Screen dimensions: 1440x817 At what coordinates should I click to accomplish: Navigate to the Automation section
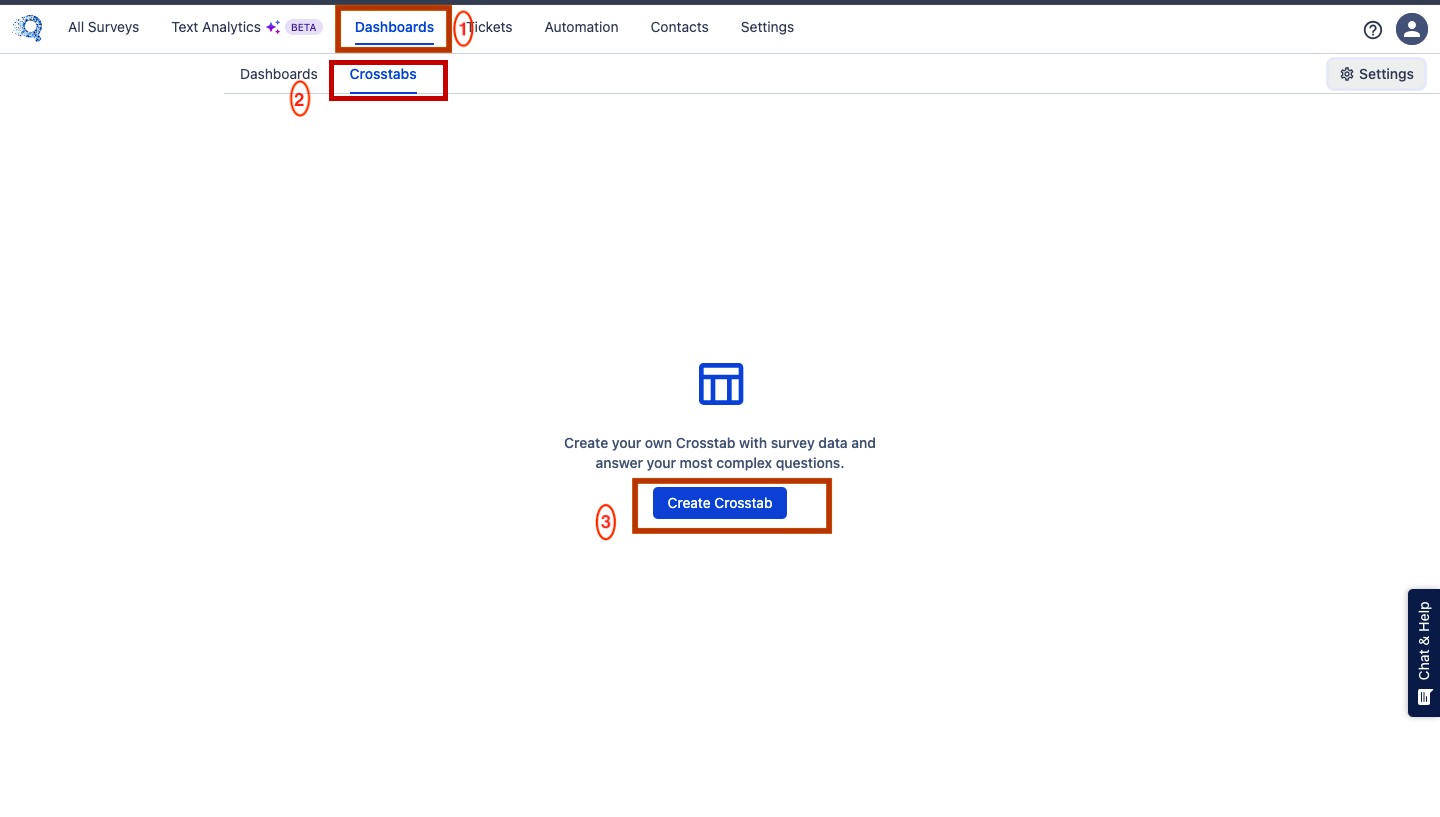(x=581, y=27)
